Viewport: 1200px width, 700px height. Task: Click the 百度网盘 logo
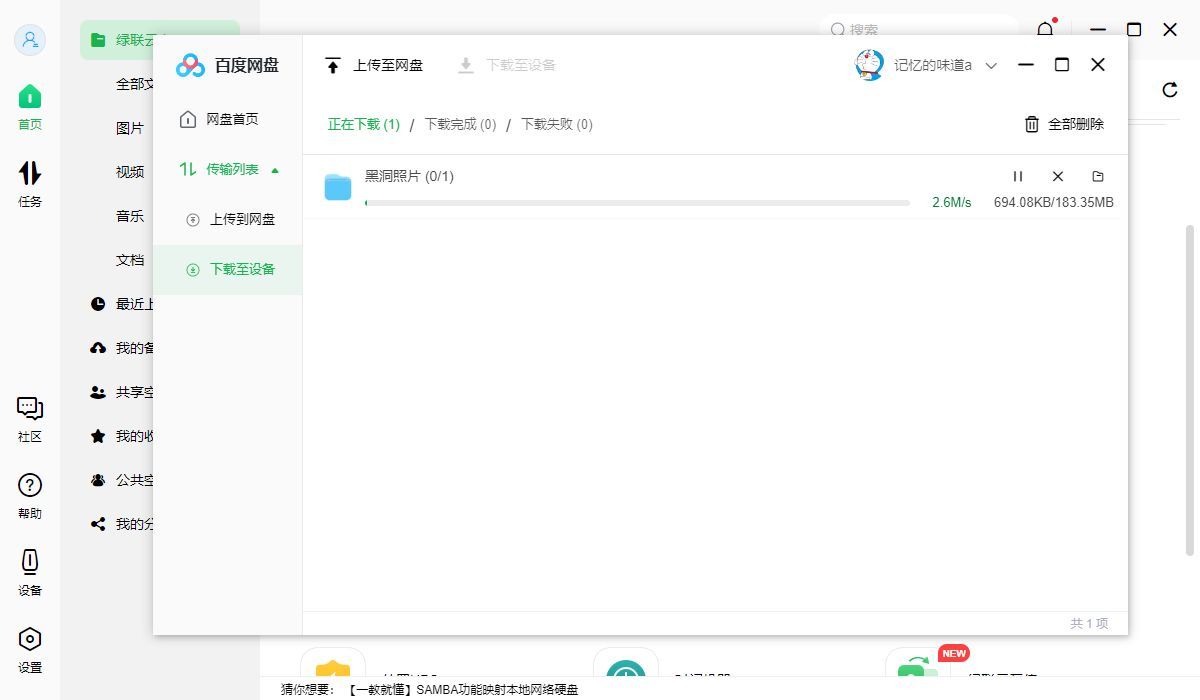click(189, 65)
